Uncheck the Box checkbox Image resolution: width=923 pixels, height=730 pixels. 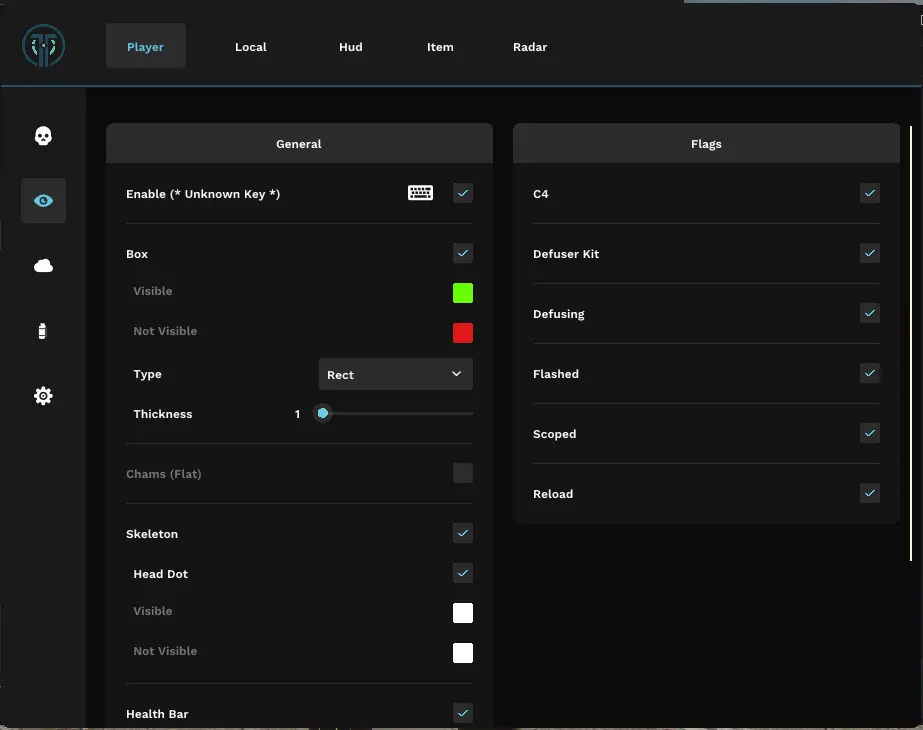(463, 253)
